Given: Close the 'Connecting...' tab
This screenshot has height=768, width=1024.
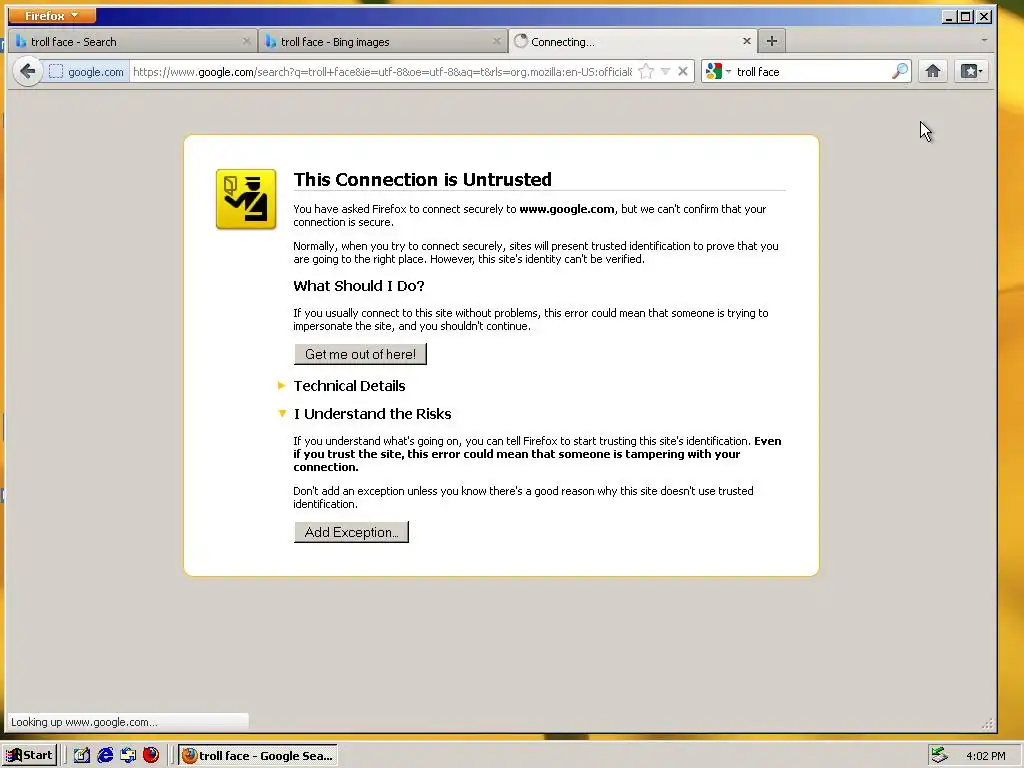Looking at the screenshot, I should tap(746, 41).
